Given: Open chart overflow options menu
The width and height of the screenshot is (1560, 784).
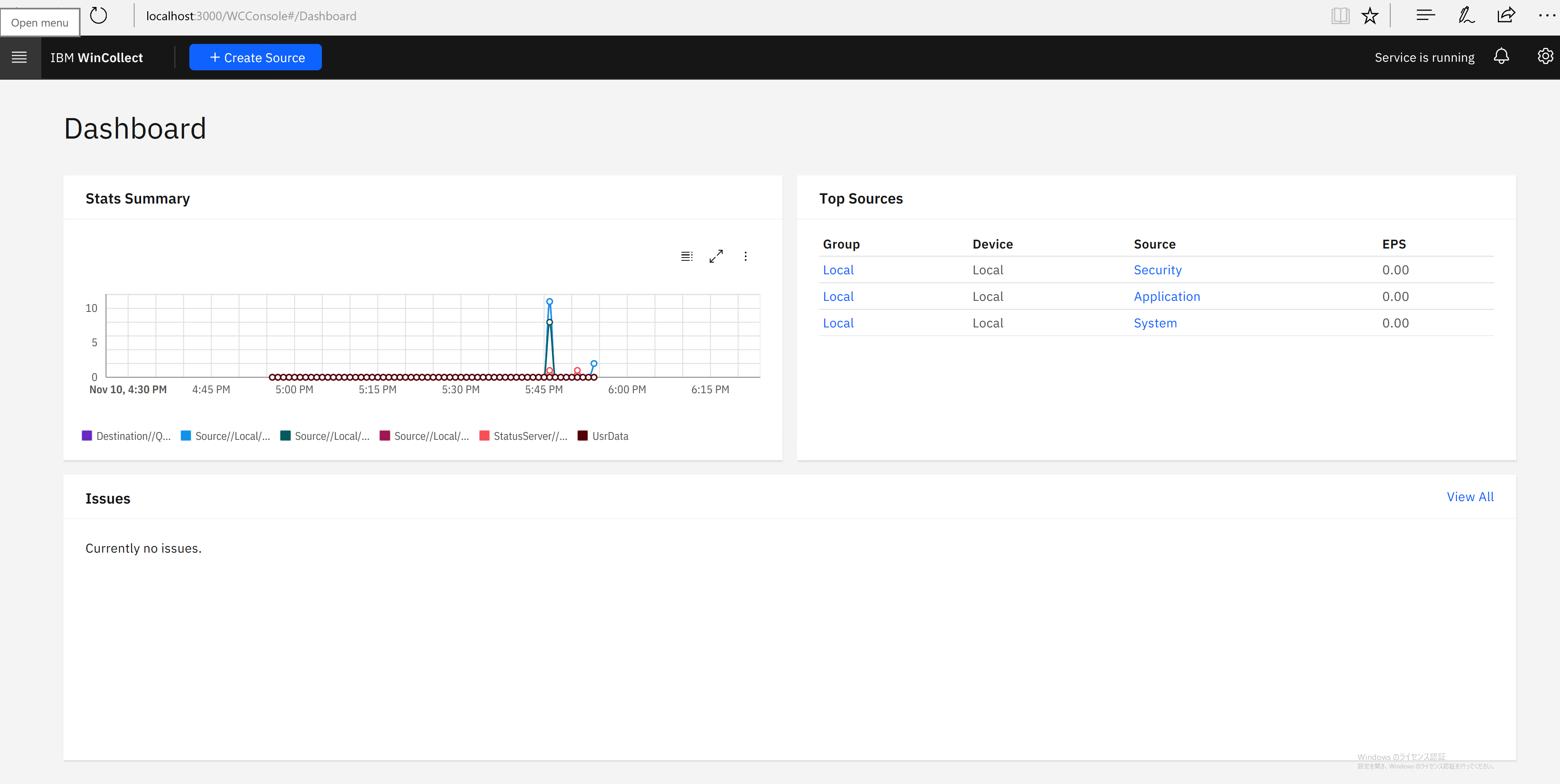Looking at the screenshot, I should pos(746,256).
